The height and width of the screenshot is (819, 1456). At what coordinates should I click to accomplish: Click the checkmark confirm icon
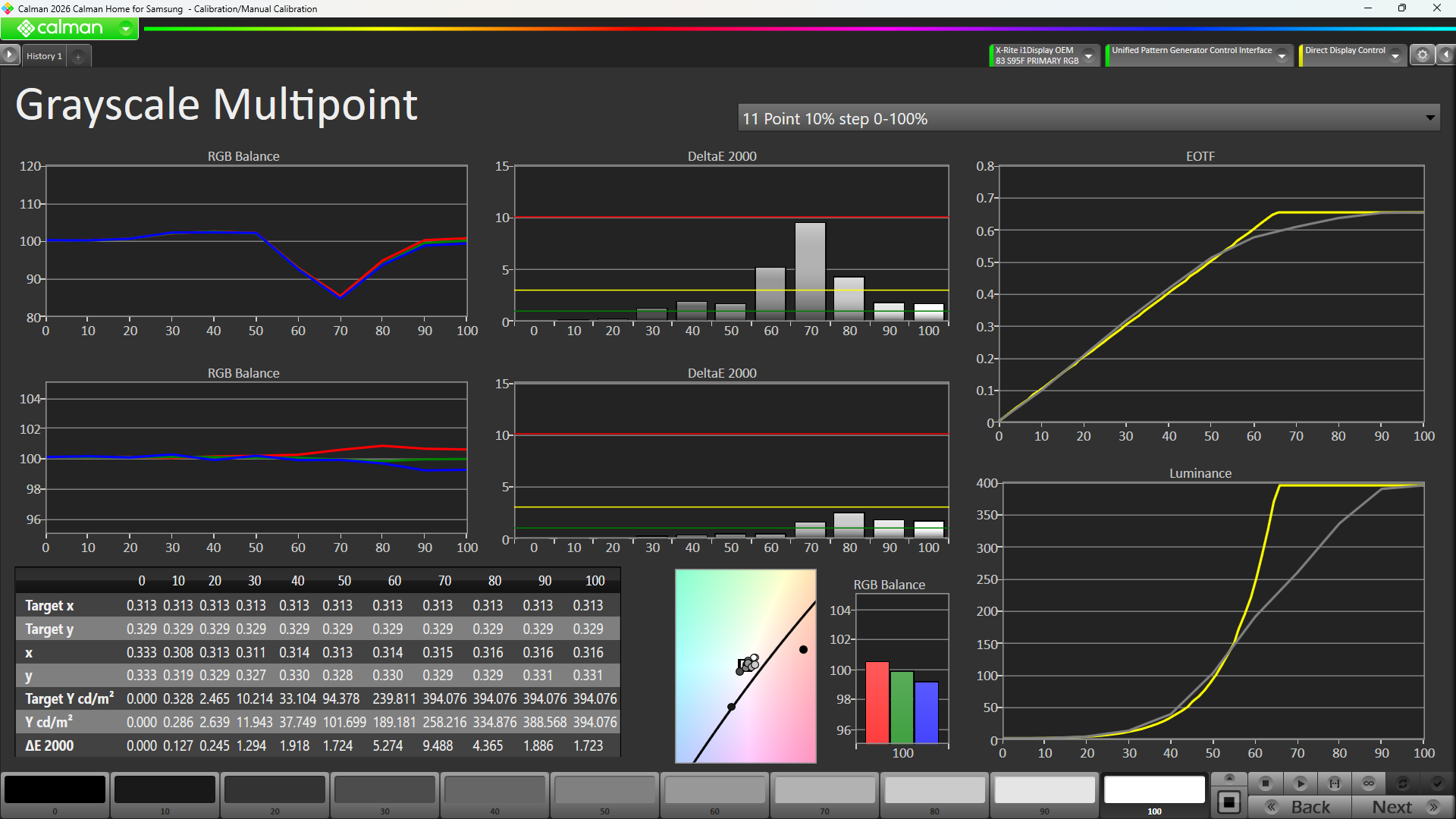tap(1437, 783)
